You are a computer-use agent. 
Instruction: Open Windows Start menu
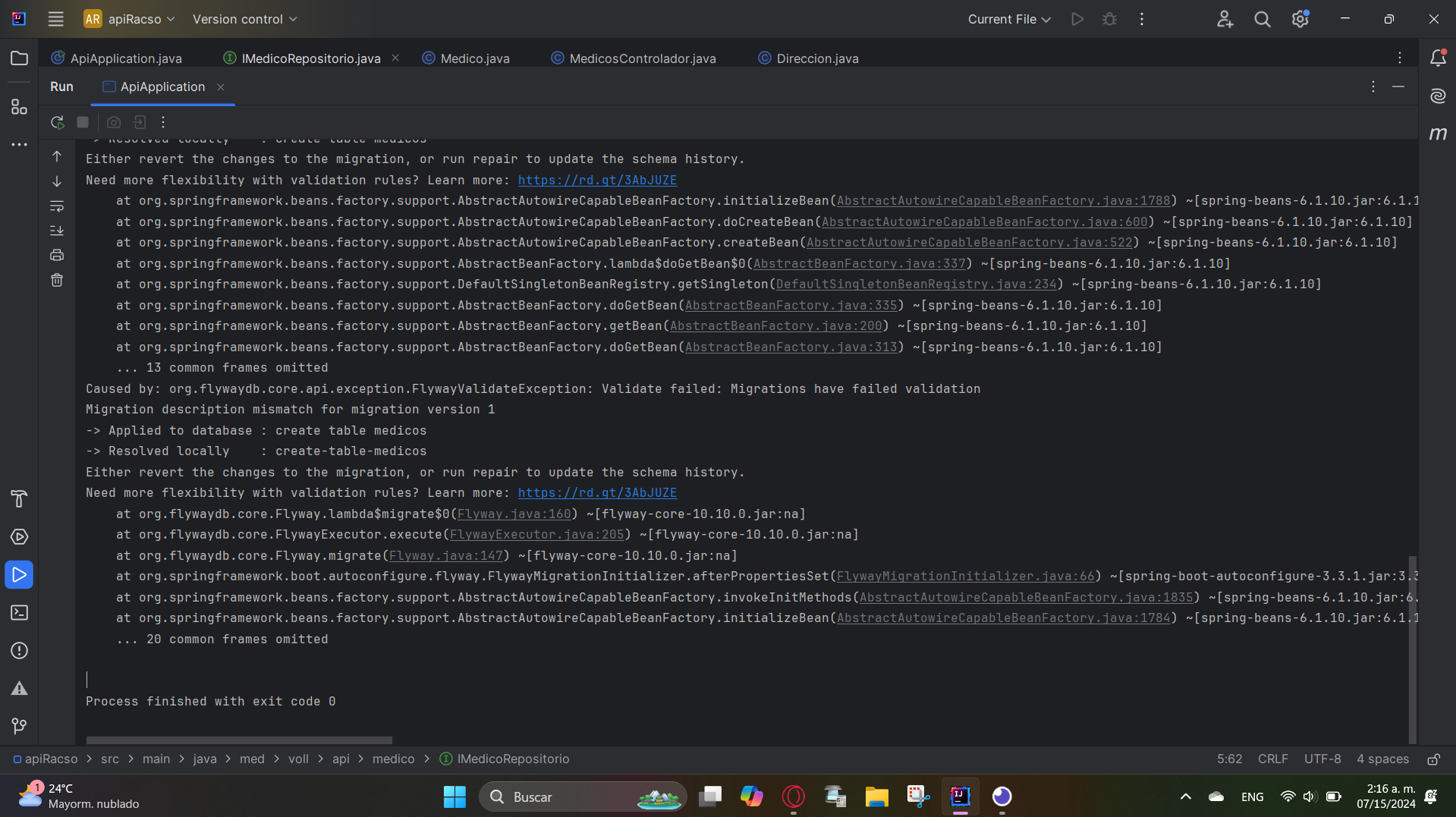[x=454, y=797]
